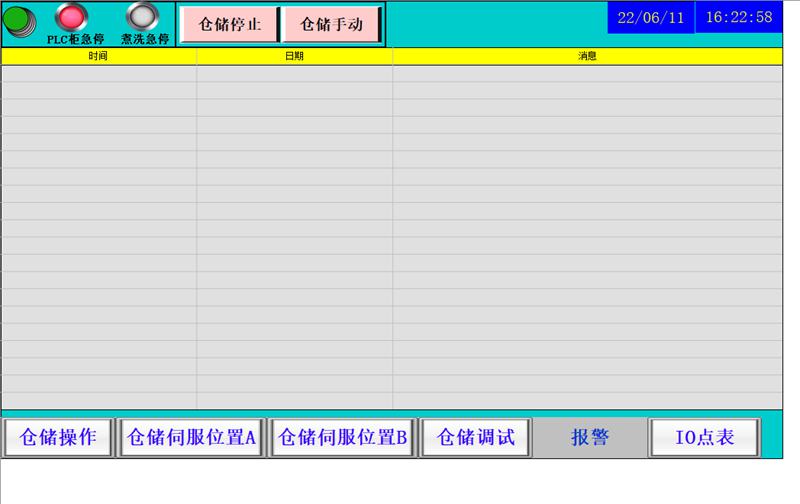Image resolution: width=800 pixels, height=504 pixels.
Task: Switch to 仓储伺服位置B page
Action: pos(343,438)
